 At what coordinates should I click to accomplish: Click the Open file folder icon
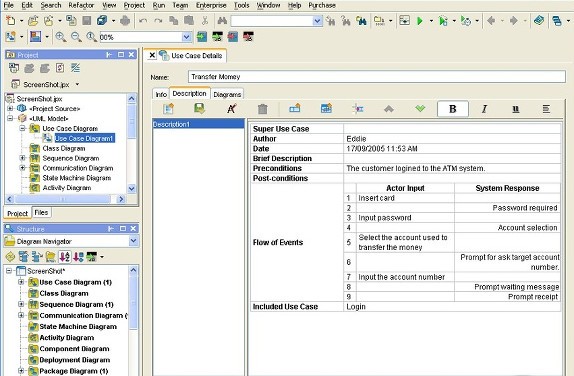33,21
